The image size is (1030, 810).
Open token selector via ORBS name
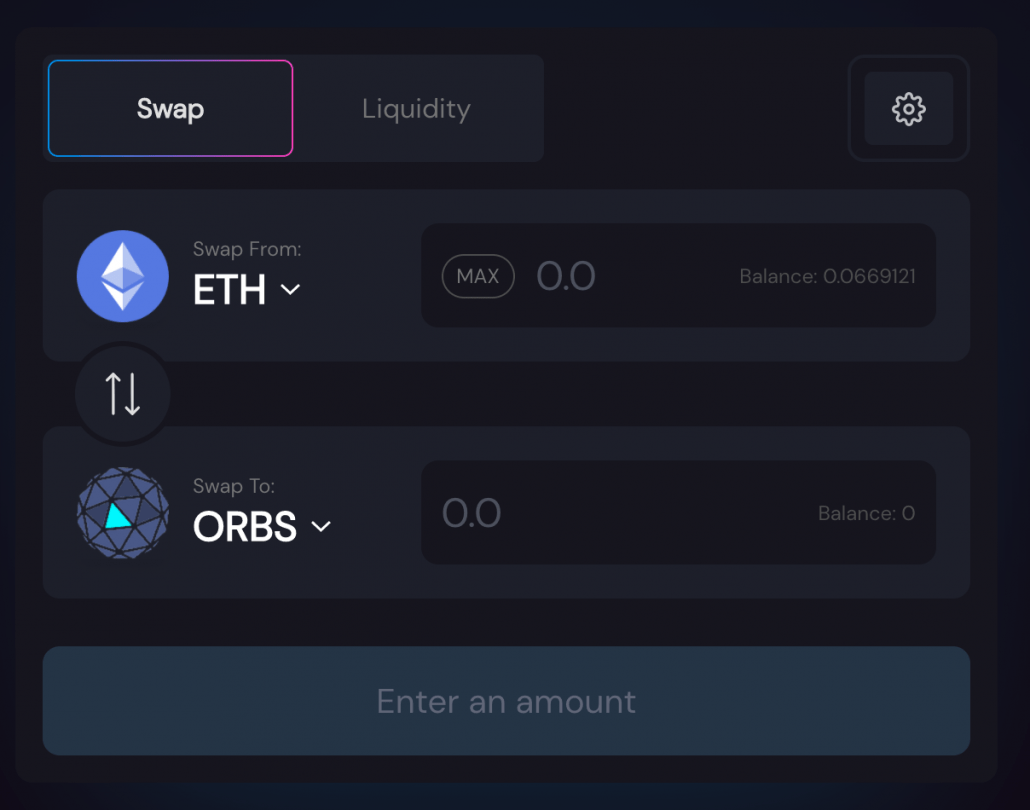[x=244, y=527]
